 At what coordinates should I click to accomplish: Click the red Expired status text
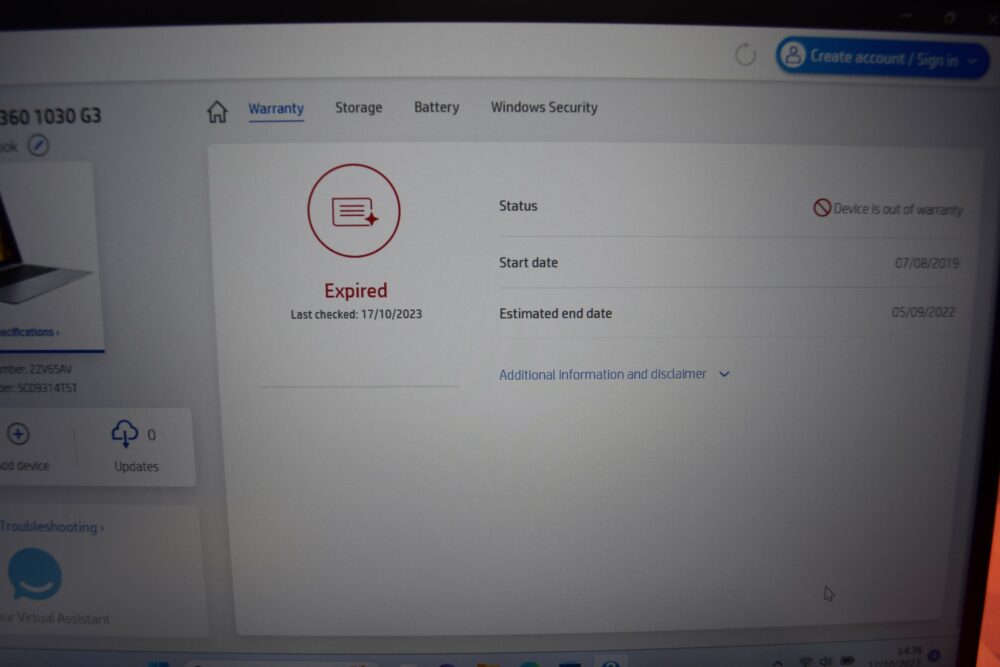356,291
